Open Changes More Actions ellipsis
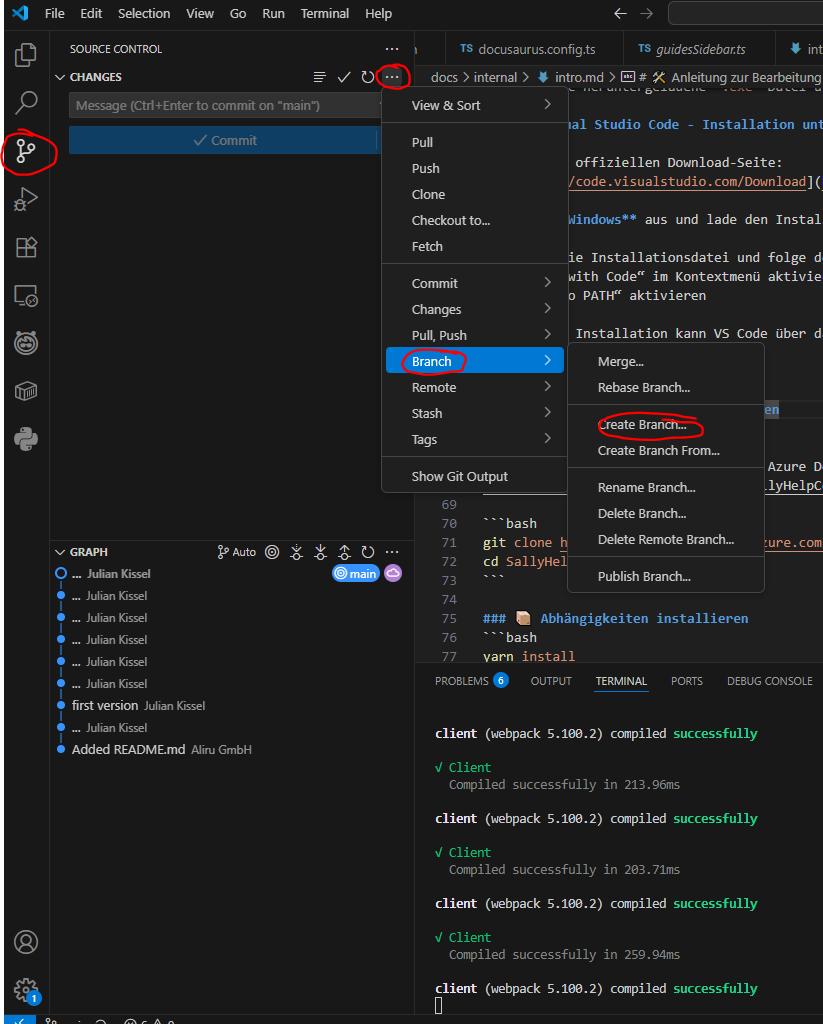 click(391, 77)
